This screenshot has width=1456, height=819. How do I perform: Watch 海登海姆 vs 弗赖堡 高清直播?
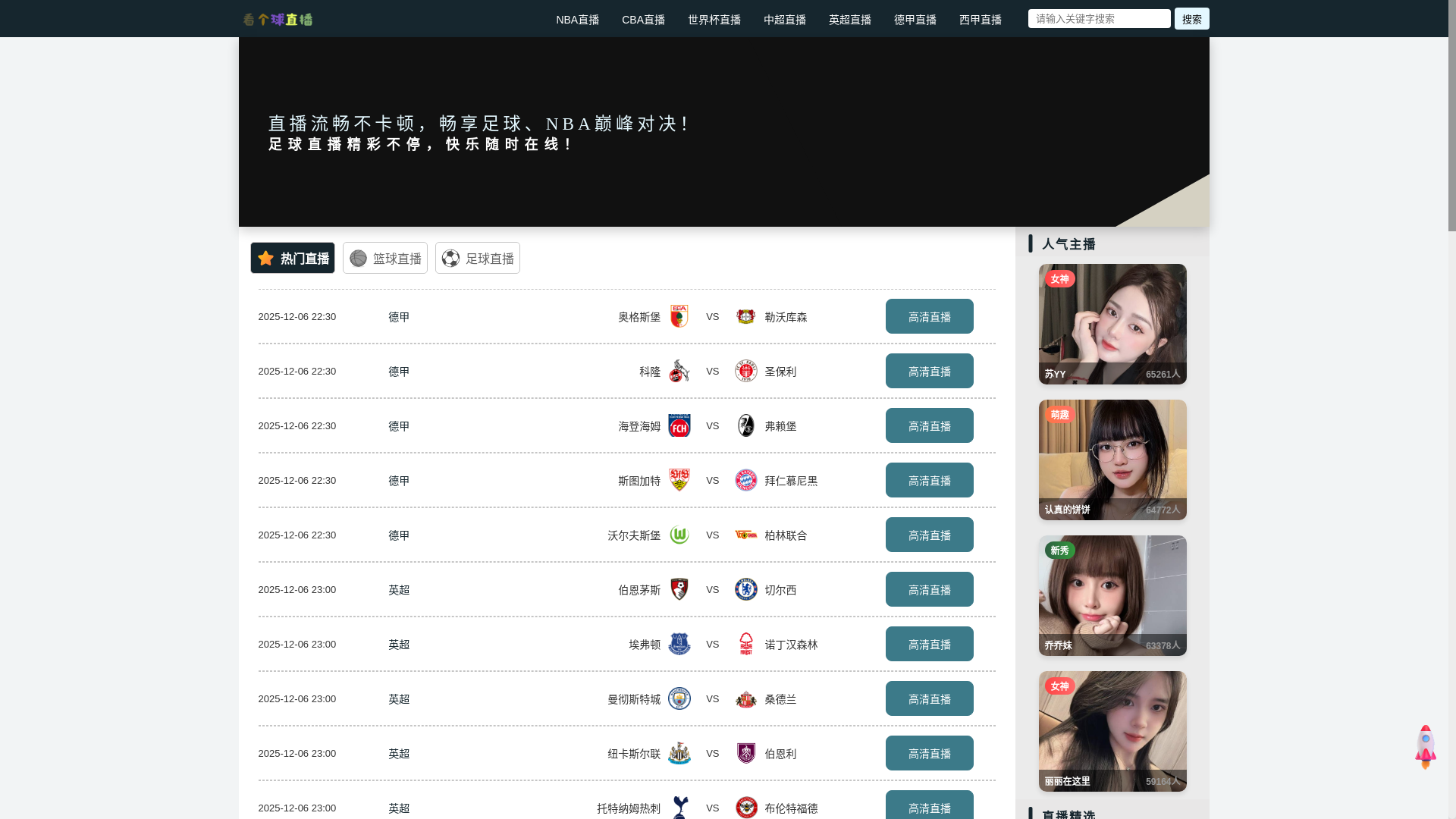coord(930,425)
